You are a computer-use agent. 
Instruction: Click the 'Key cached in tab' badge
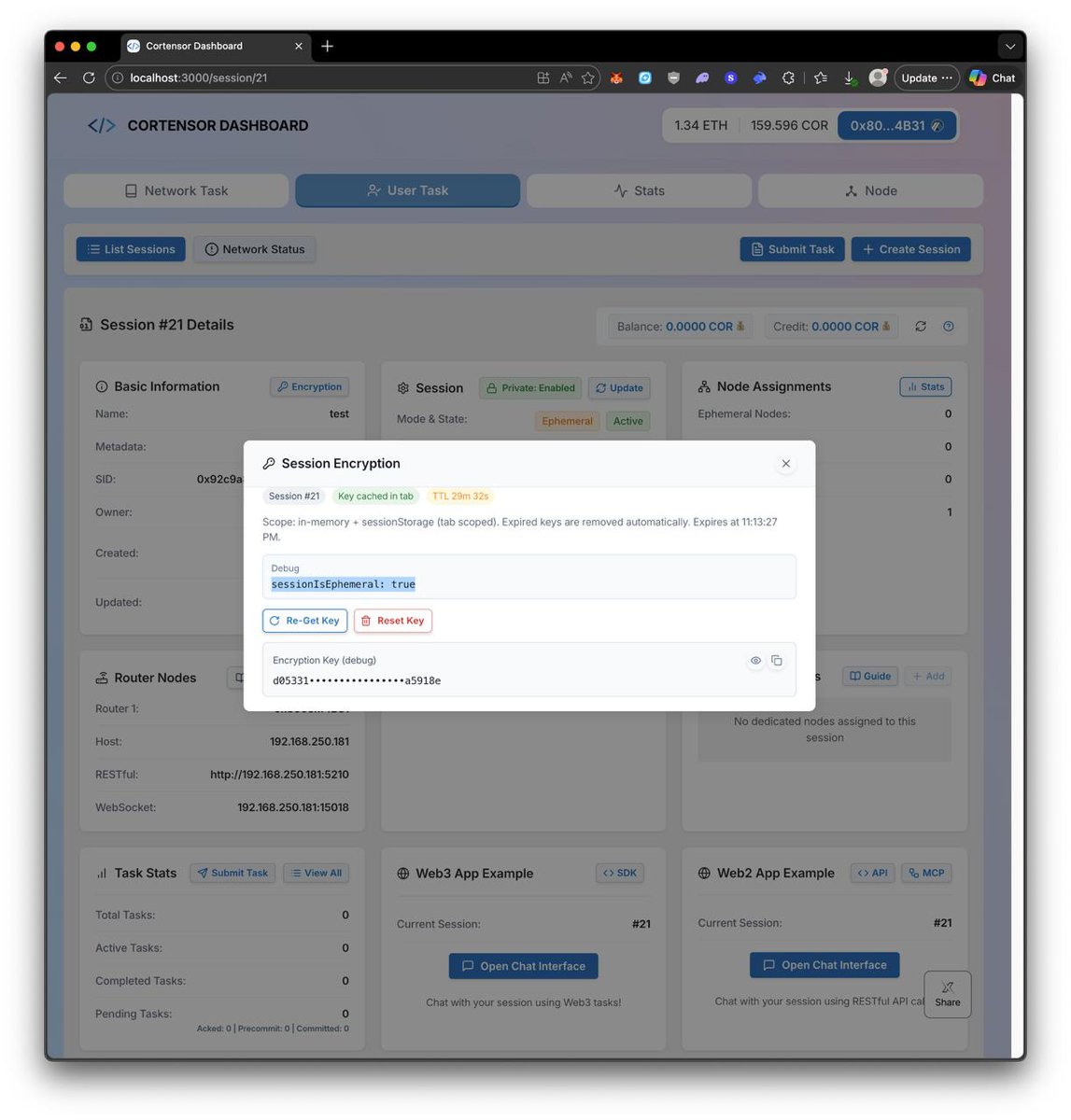[375, 497]
